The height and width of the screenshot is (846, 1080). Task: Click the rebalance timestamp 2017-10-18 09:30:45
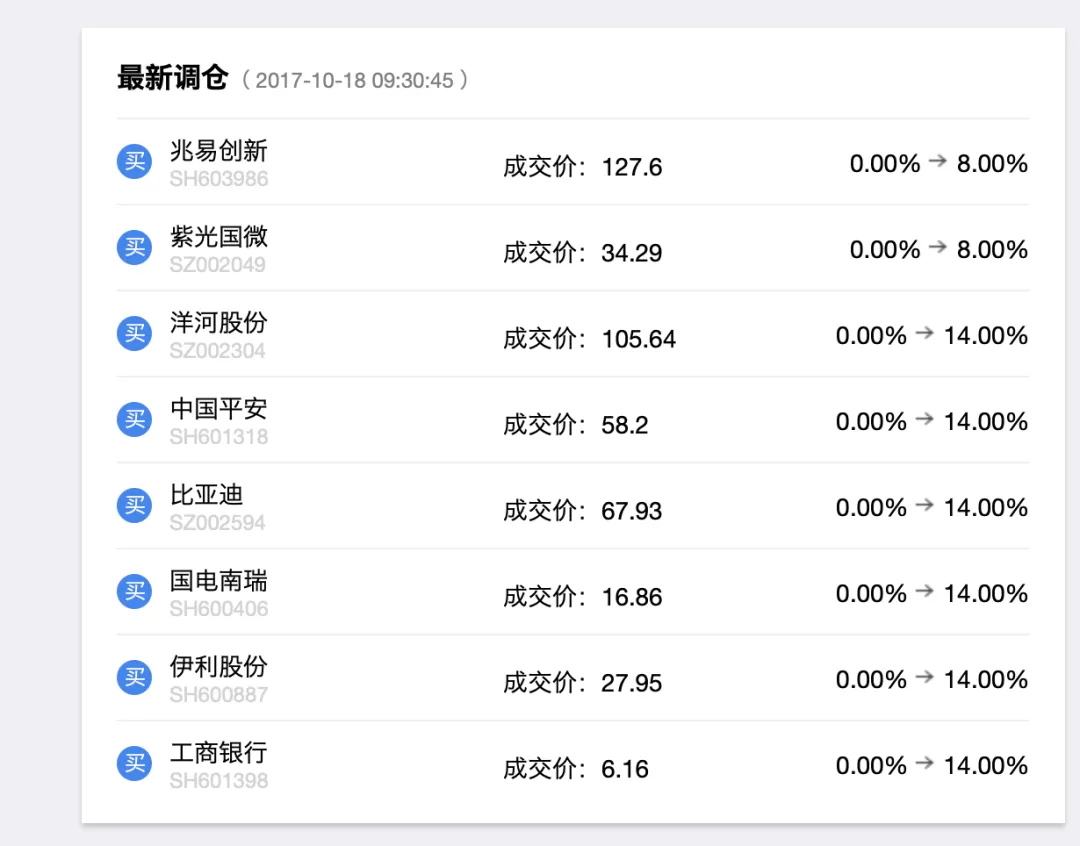coord(354,81)
